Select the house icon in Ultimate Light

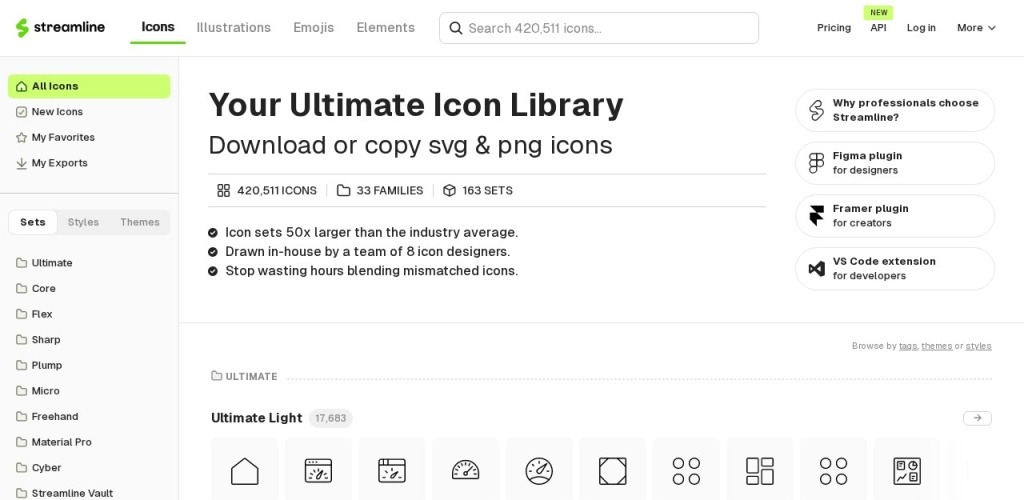(x=245, y=471)
